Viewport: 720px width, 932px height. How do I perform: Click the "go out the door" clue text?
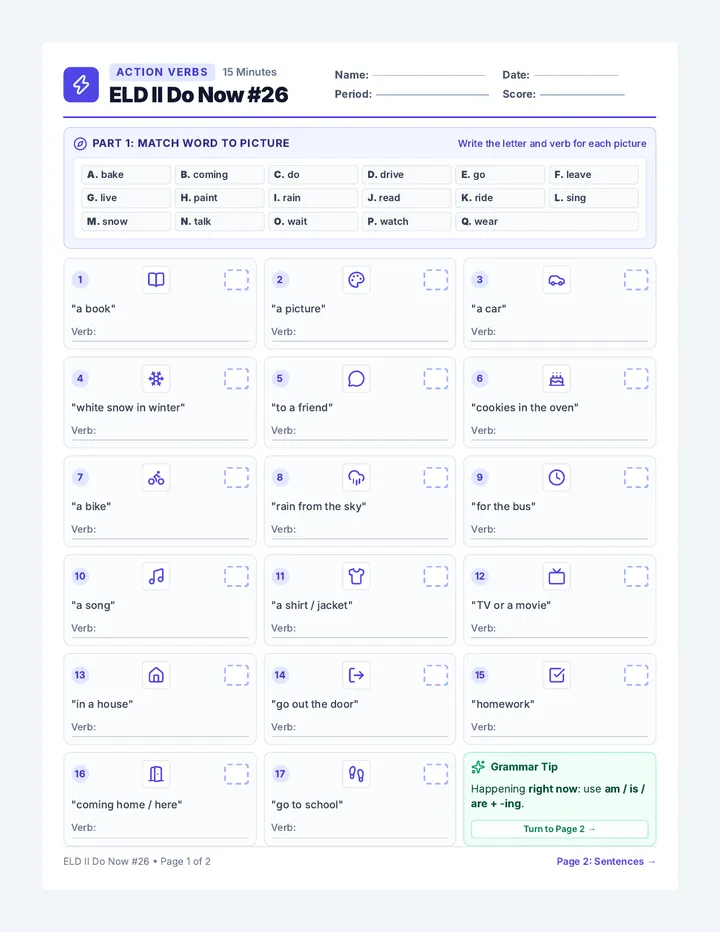[315, 704]
